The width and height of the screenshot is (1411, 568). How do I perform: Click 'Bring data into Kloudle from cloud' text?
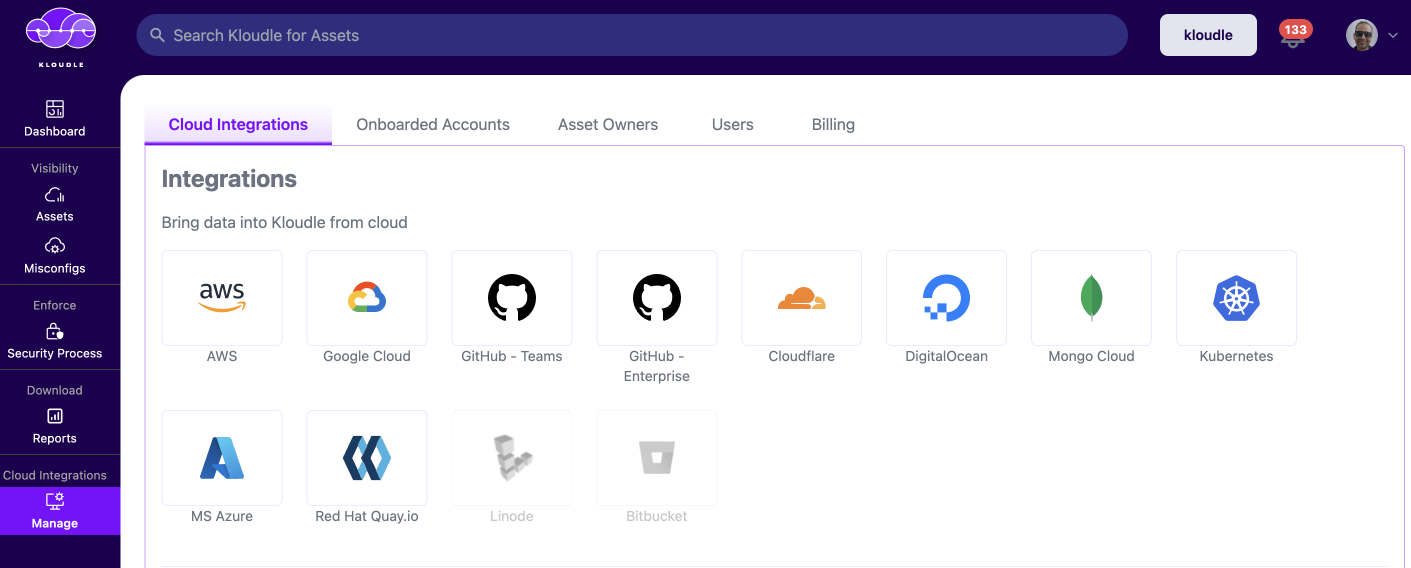coord(285,222)
